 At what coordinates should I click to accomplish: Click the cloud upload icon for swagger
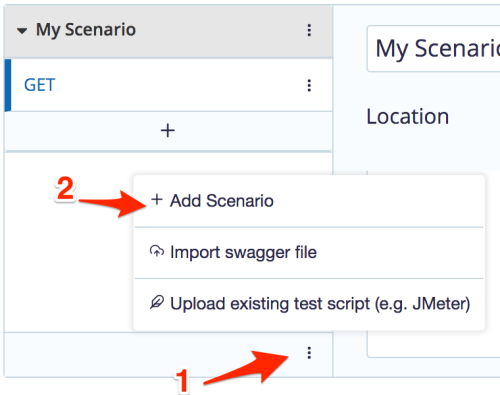click(x=157, y=251)
